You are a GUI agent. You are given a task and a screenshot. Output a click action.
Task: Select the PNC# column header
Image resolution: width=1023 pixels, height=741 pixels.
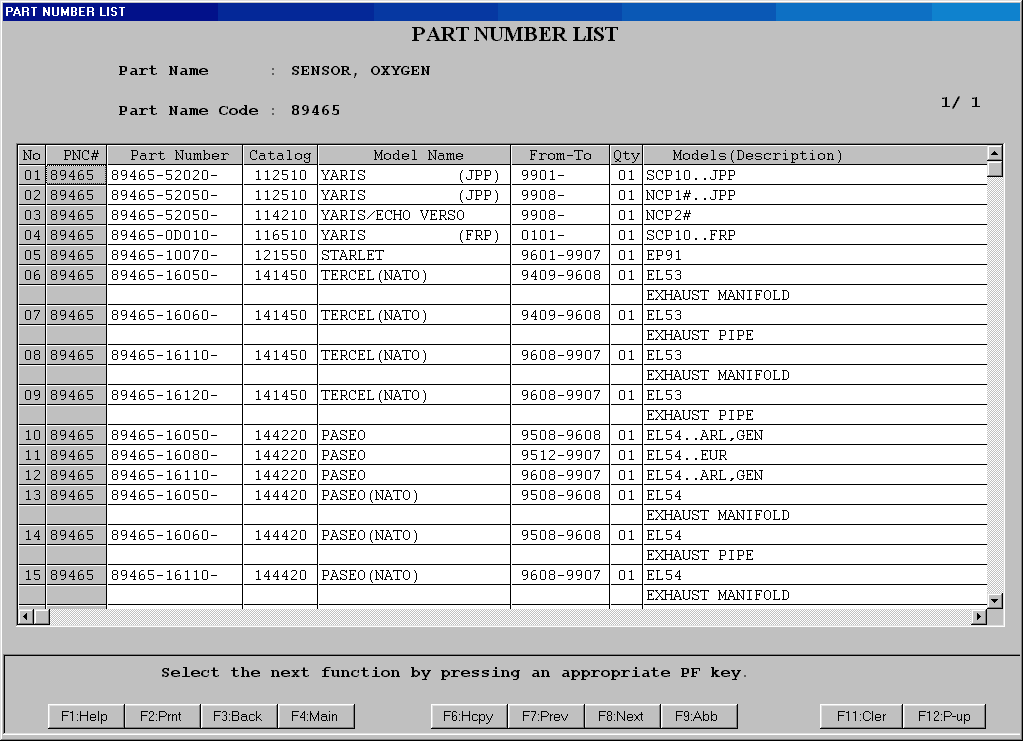click(x=76, y=155)
